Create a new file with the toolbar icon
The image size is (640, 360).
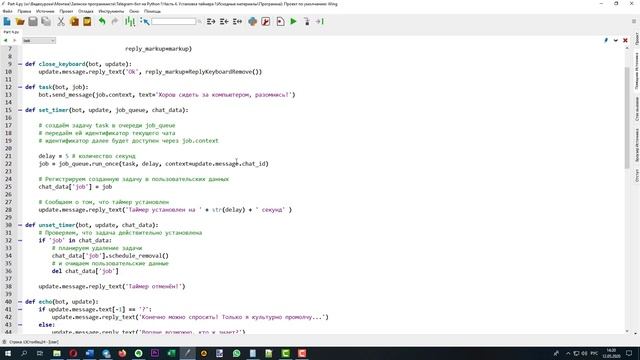click(x=7, y=21)
